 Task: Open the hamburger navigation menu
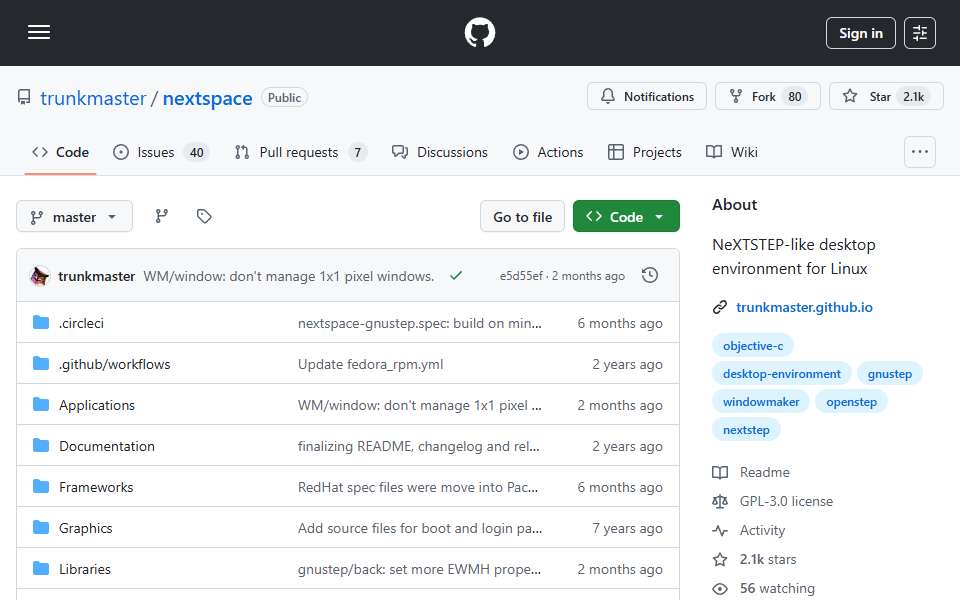point(39,32)
